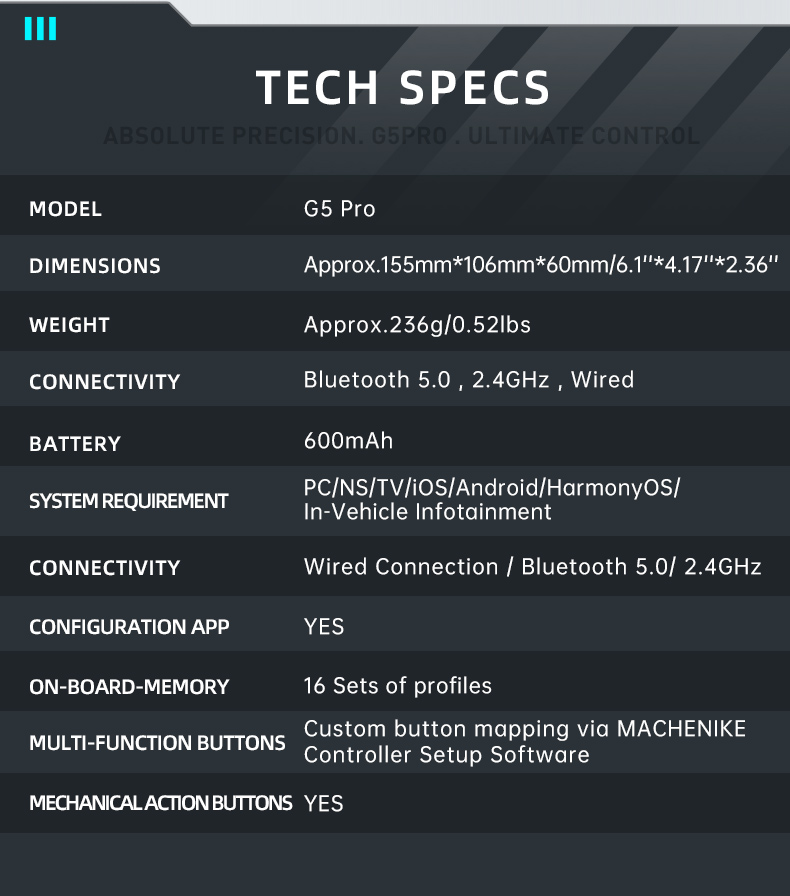The image size is (790, 896).
Task: Click the In-Vehicle Infotainment text
Action: point(427,512)
